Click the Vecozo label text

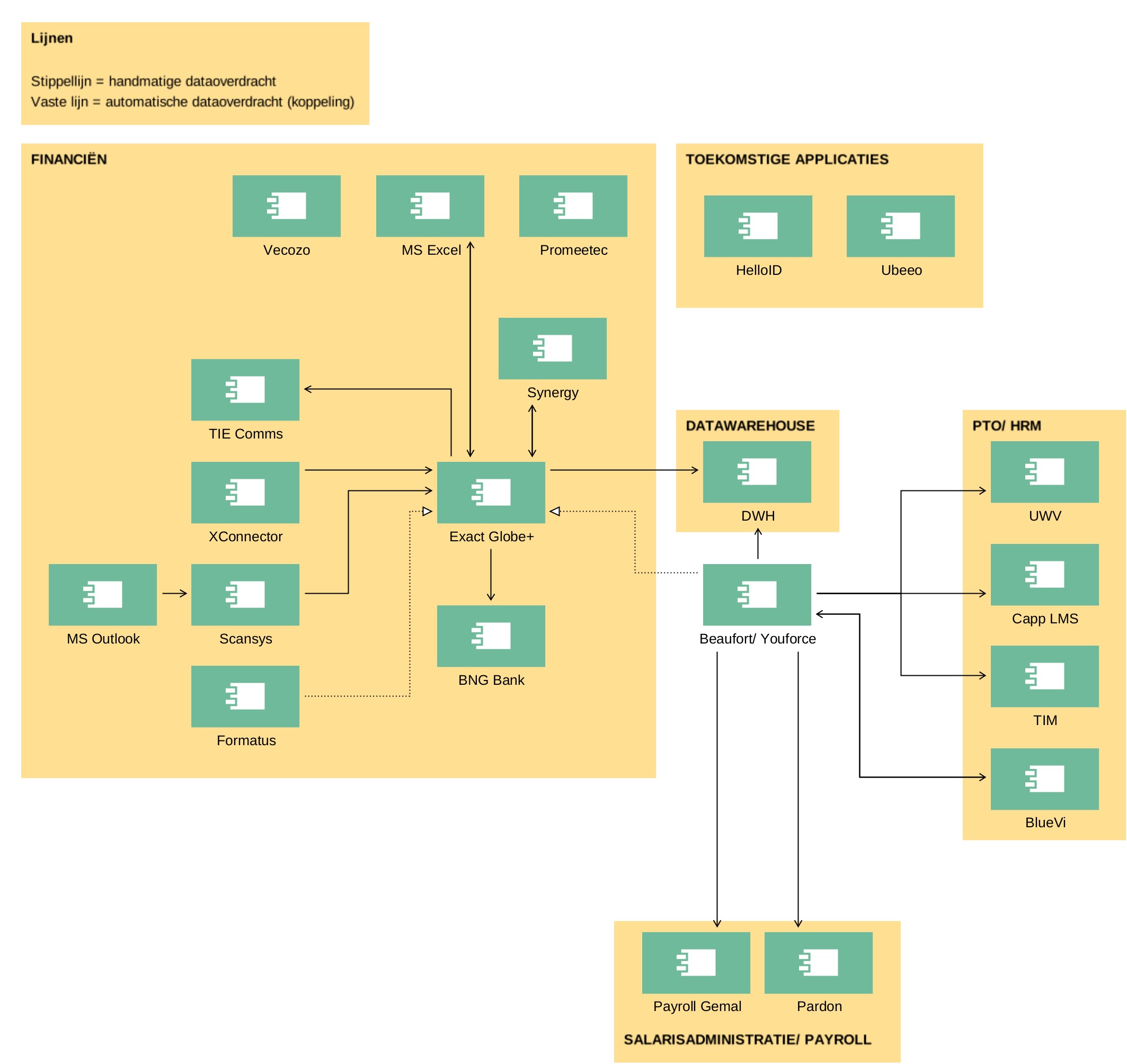coord(287,250)
